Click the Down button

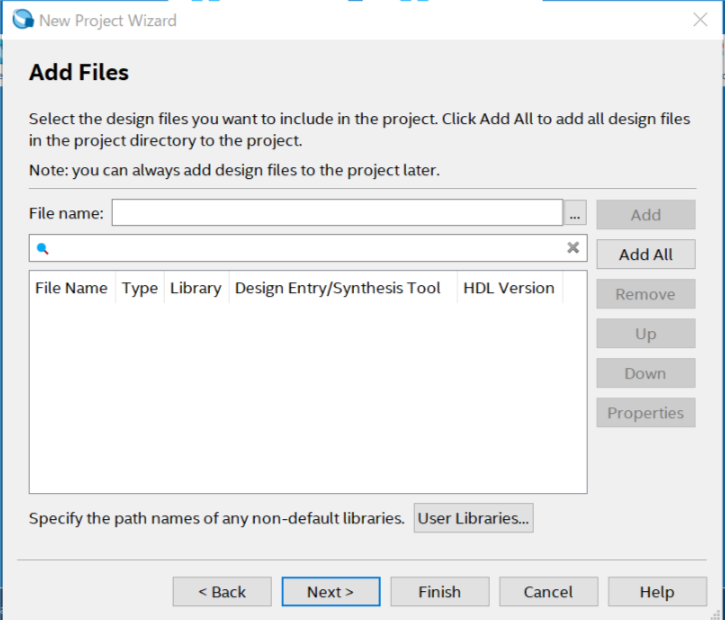645,373
